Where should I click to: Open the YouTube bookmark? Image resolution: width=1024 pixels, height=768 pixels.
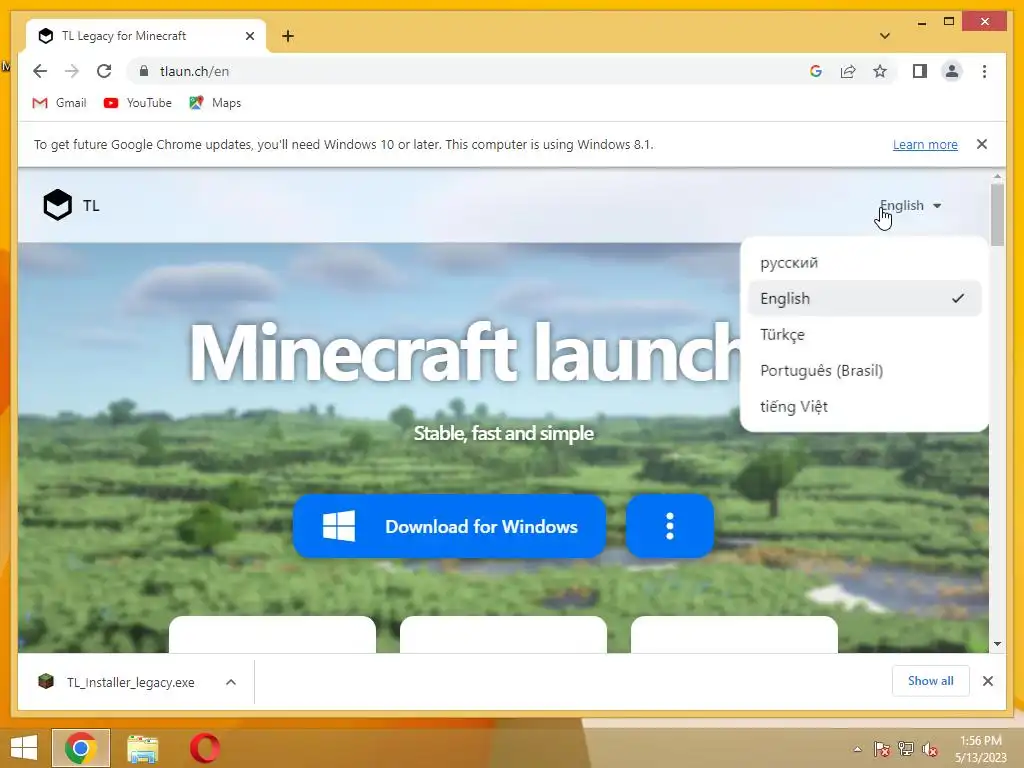point(138,103)
